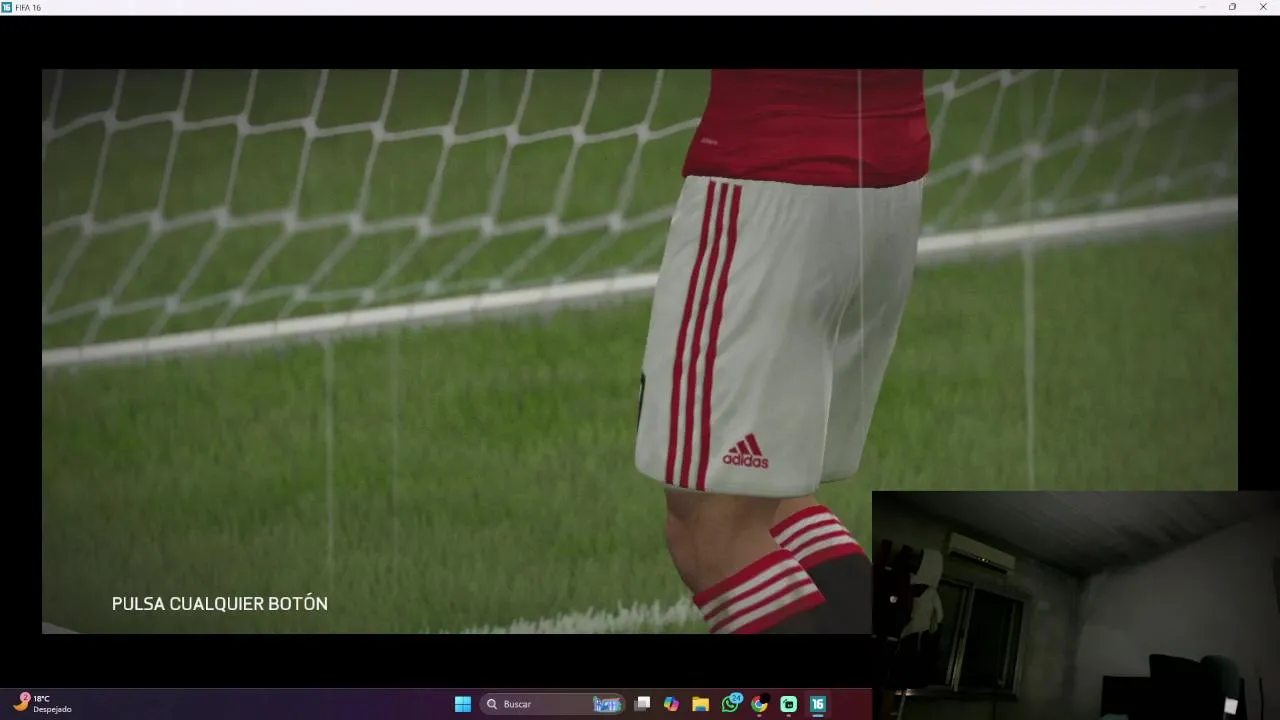Open WhatsApp from the taskbar
The height and width of the screenshot is (720, 1280).
tap(730, 704)
